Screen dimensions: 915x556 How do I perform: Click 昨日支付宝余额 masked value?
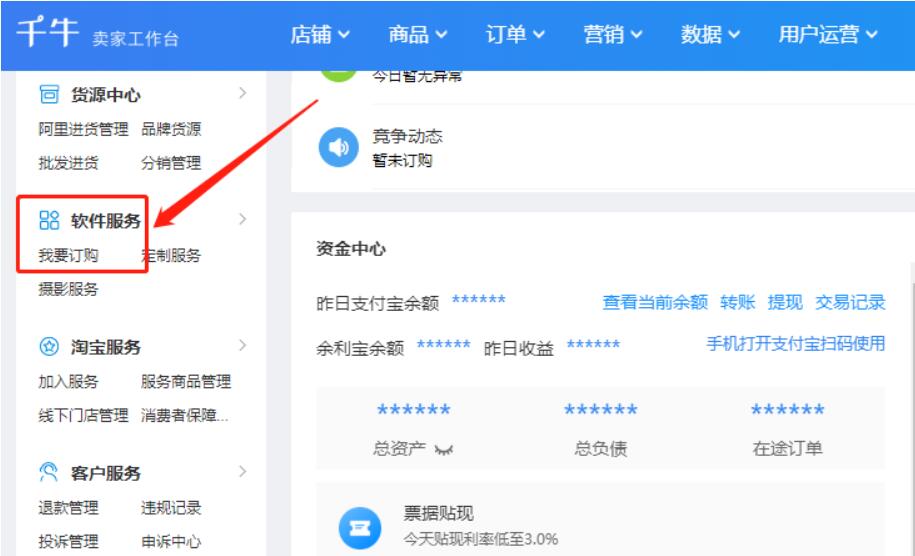point(479,300)
